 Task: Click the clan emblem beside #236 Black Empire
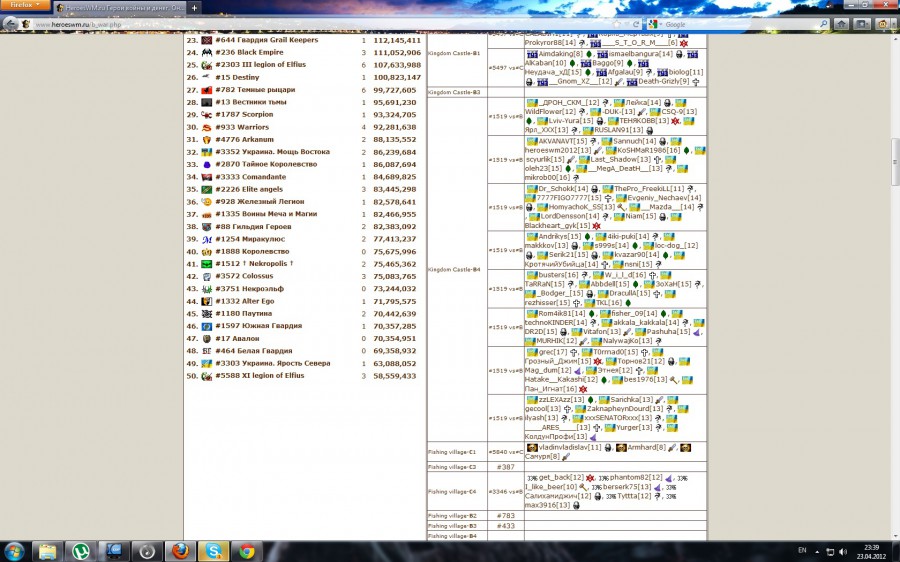(206, 52)
